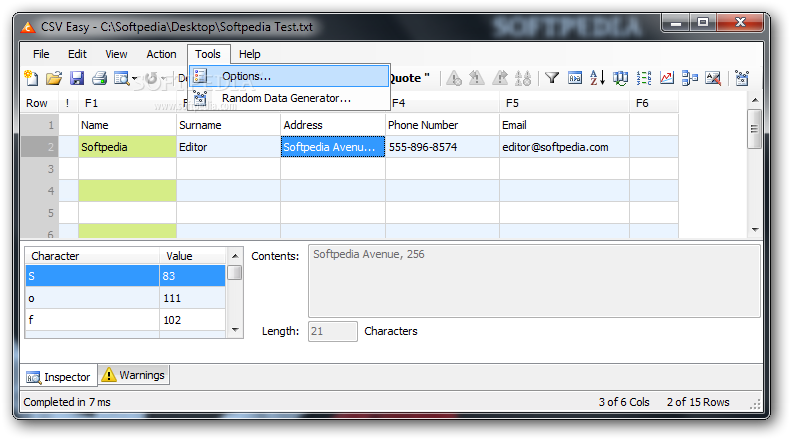Select the editor@softpedia.com cell

coord(564,147)
